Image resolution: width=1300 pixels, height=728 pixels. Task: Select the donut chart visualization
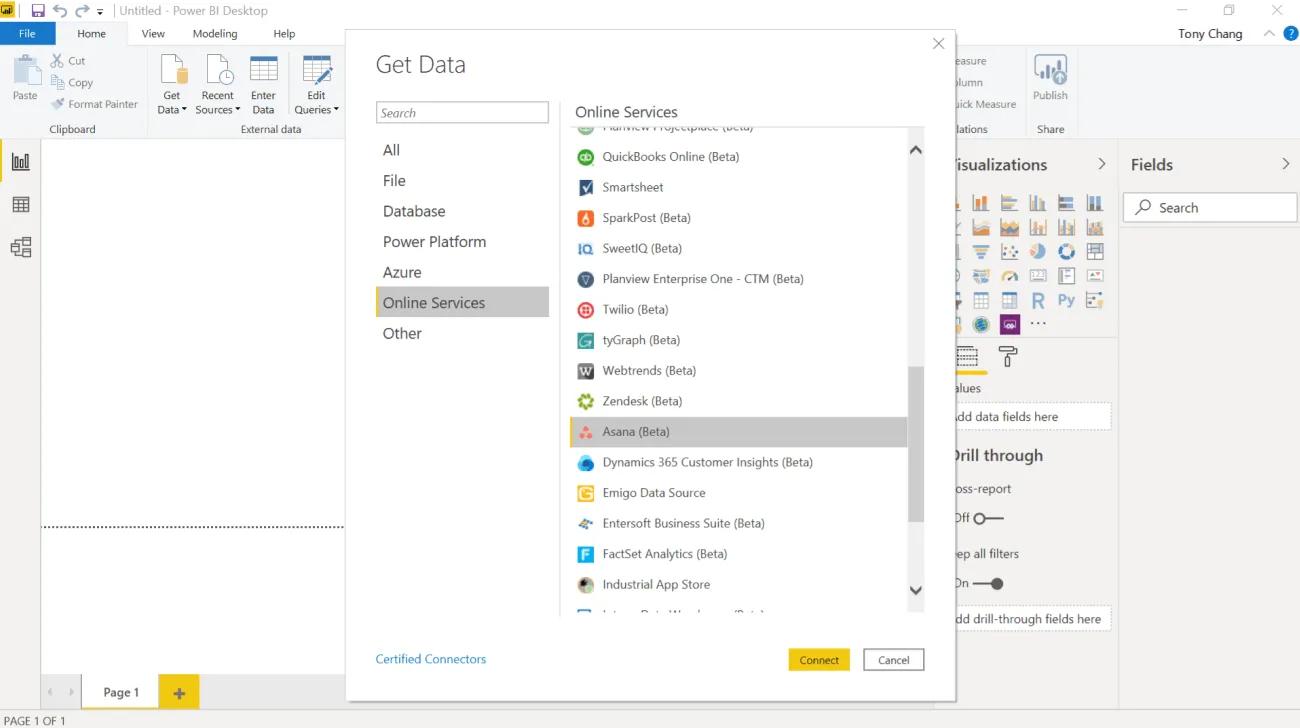coord(1066,251)
